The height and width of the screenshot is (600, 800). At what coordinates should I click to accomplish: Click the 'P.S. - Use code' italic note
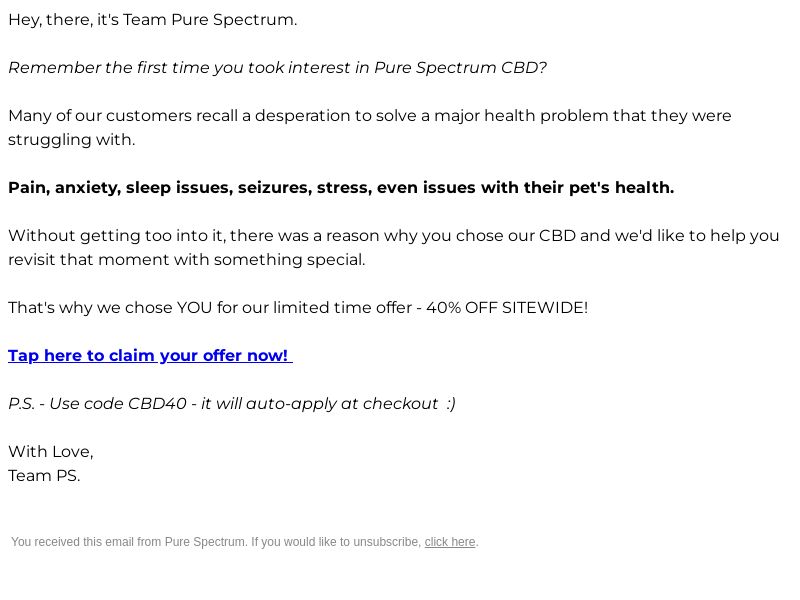click(x=232, y=404)
